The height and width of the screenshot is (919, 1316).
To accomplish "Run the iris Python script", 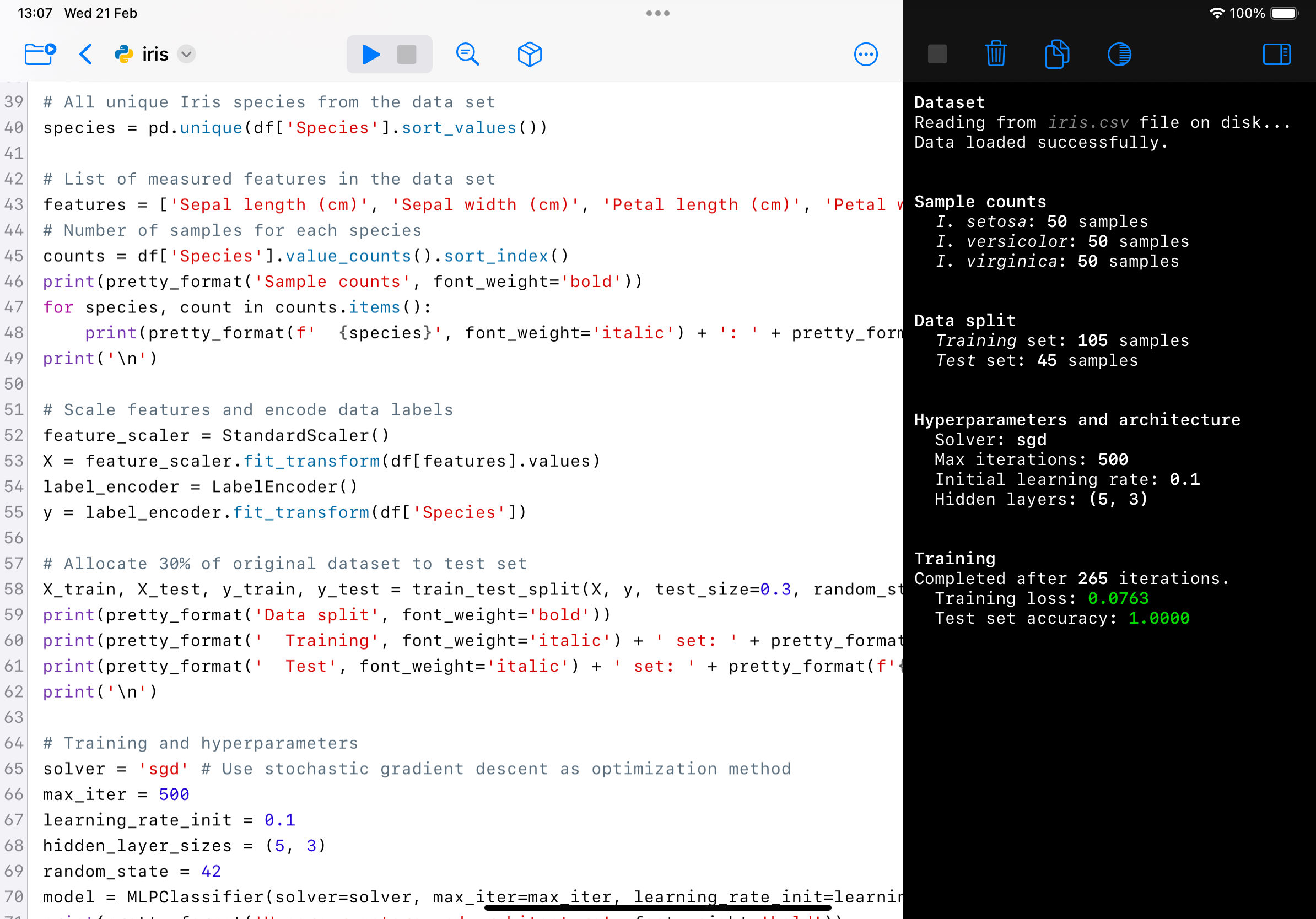I will tap(371, 55).
